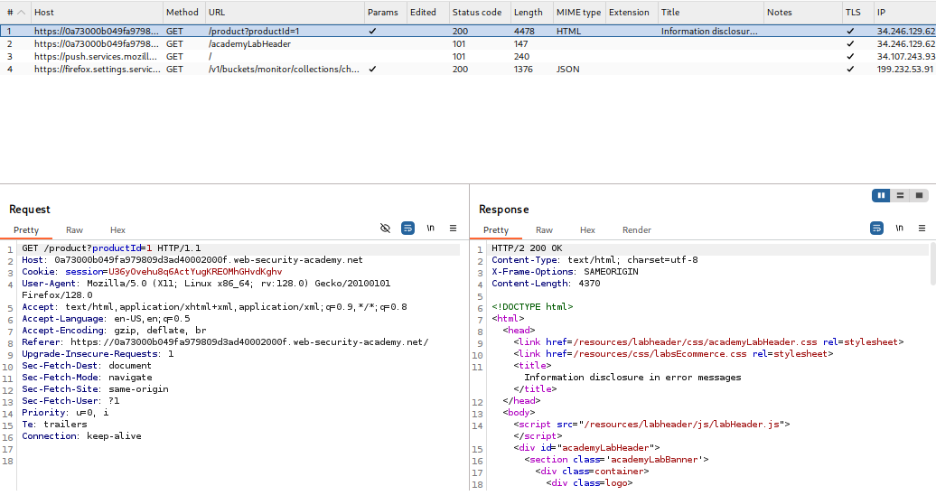Switch to the Raw tab in Request
This screenshot has width=936, height=492.
[74, 230]
